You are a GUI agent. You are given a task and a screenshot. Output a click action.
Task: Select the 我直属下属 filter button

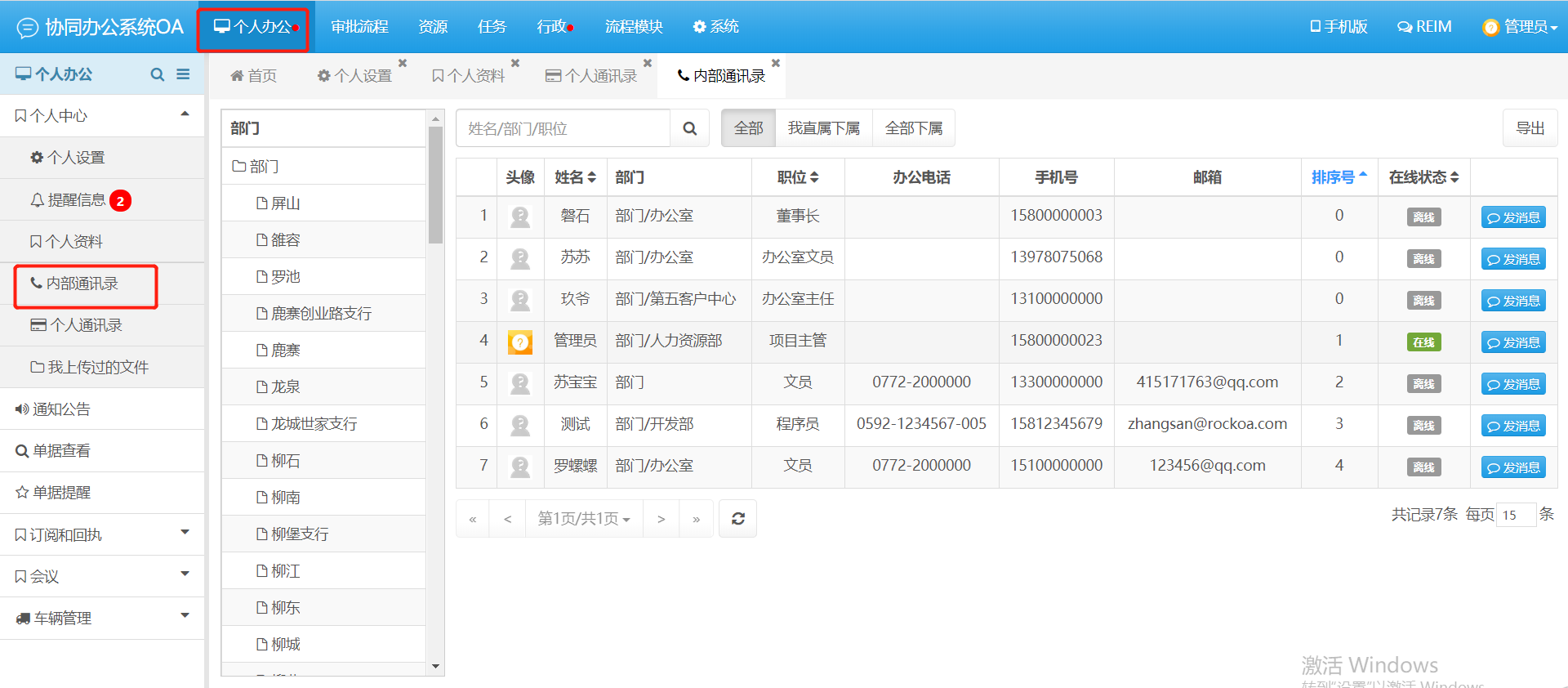pyautogui.click(x=824, y=128)
